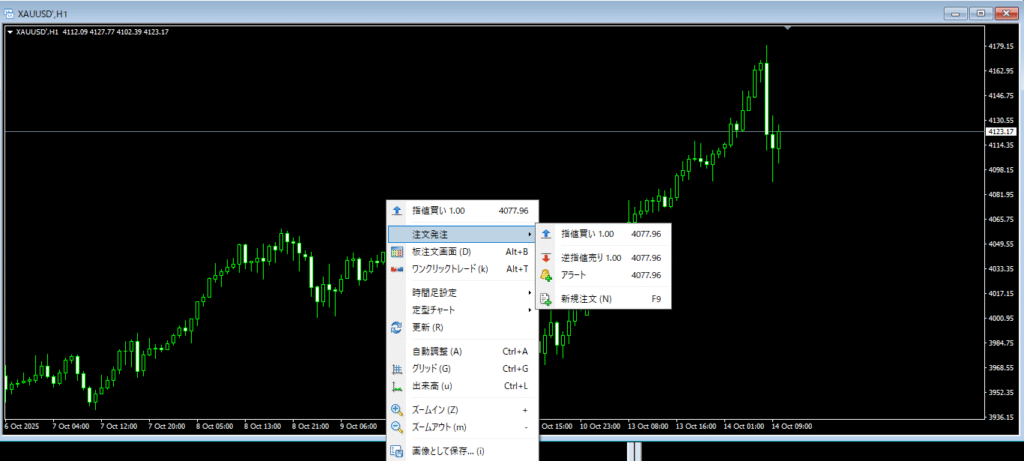This screenshot has height=461, width=1024.
Task: Choose 画像として保存 from the context menu
Action: click(450, 451)
